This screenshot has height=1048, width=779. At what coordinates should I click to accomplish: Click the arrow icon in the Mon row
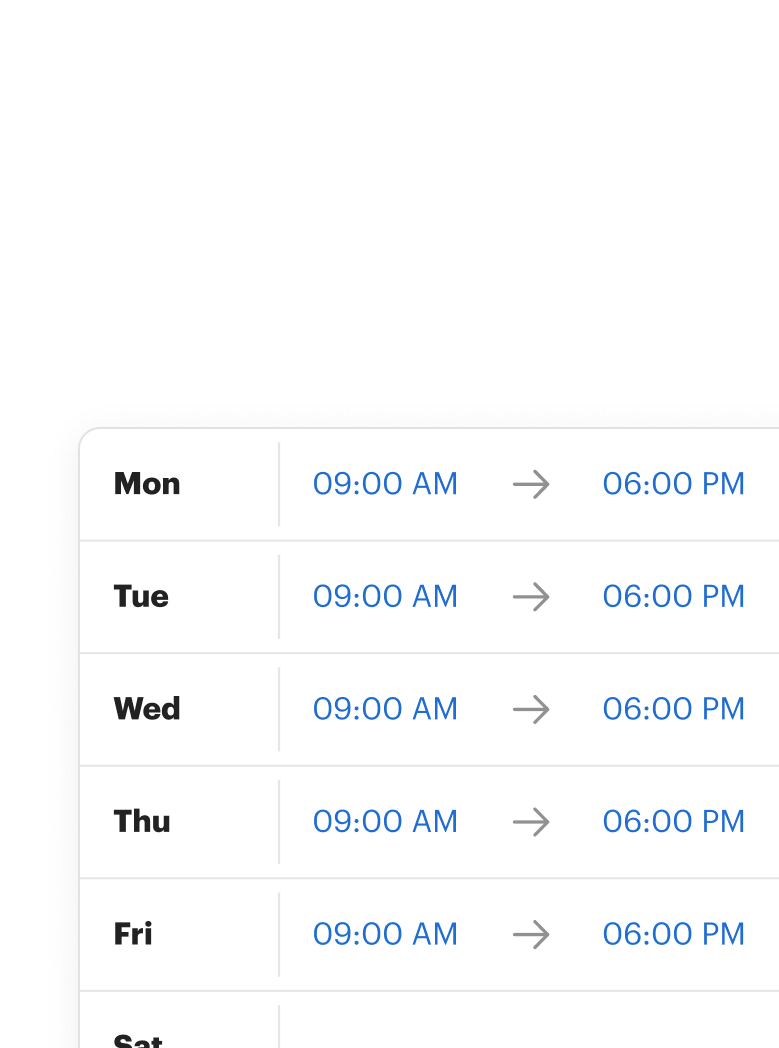coord(531,485)
